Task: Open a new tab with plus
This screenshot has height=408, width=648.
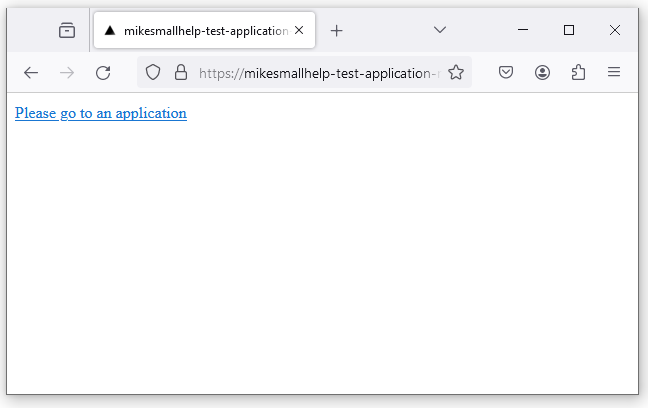Action: [336, 31]
